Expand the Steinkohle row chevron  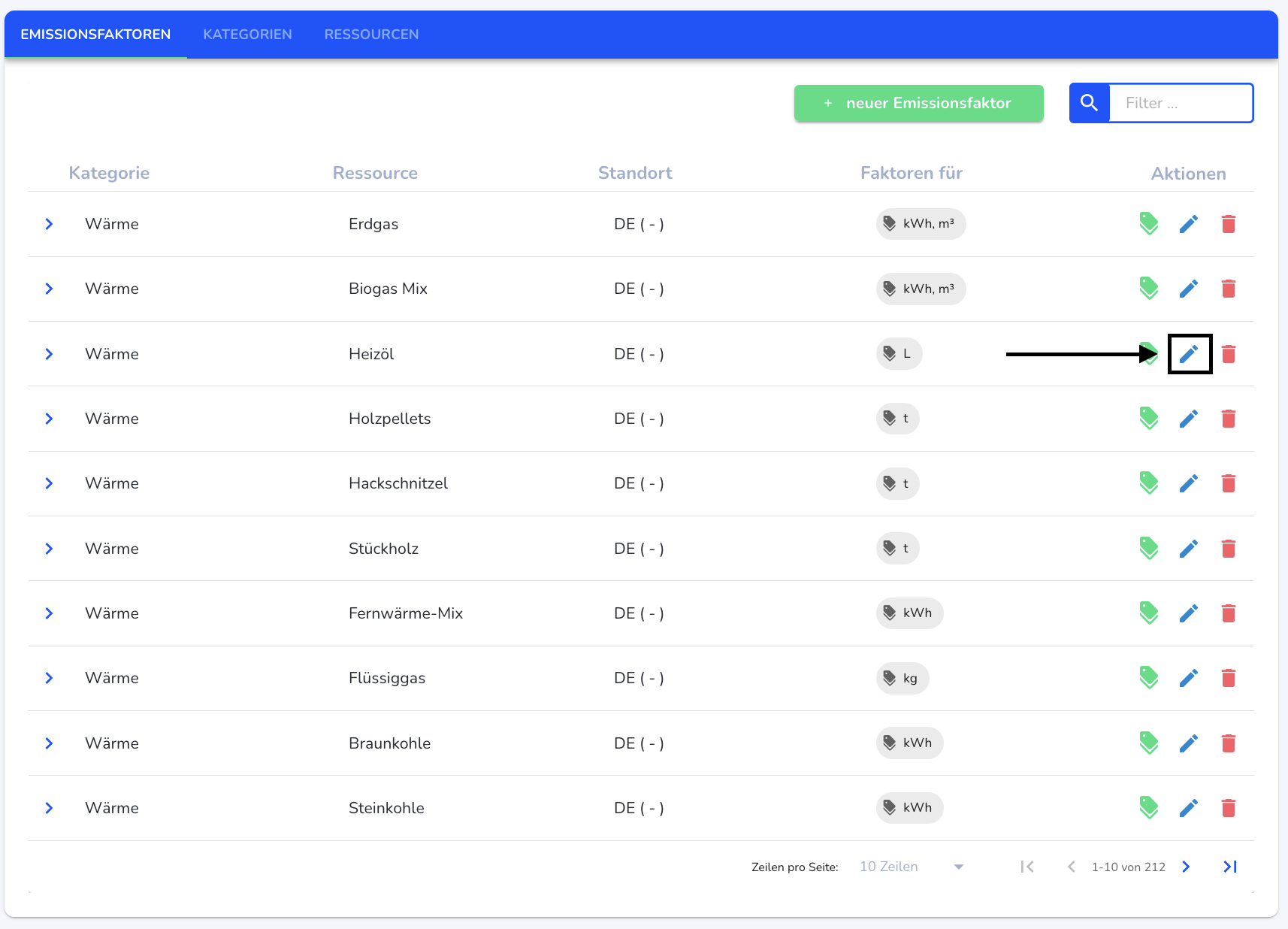click(49, 808)
